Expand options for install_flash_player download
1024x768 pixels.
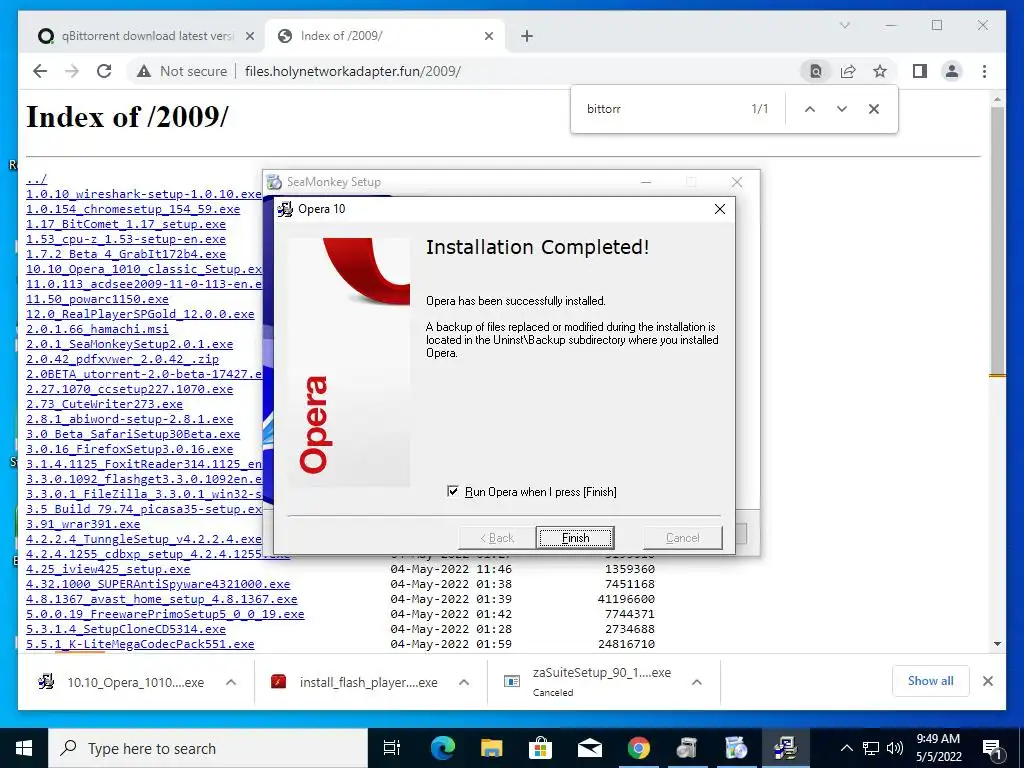tap(464, 682)
